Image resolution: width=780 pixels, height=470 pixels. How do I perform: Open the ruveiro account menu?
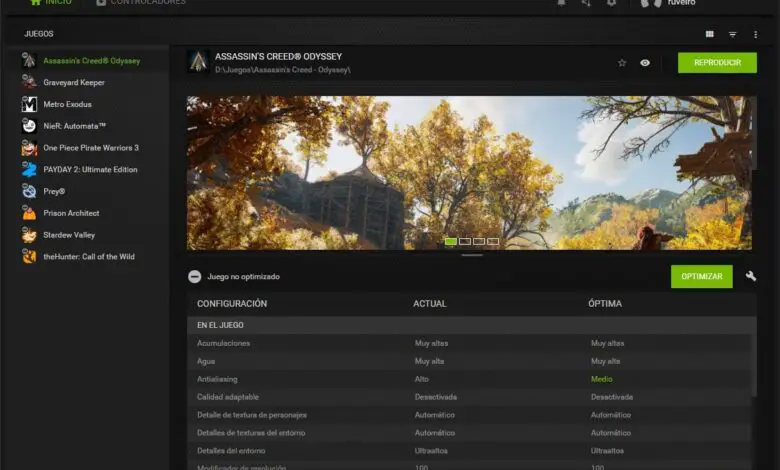coord(668,3)
